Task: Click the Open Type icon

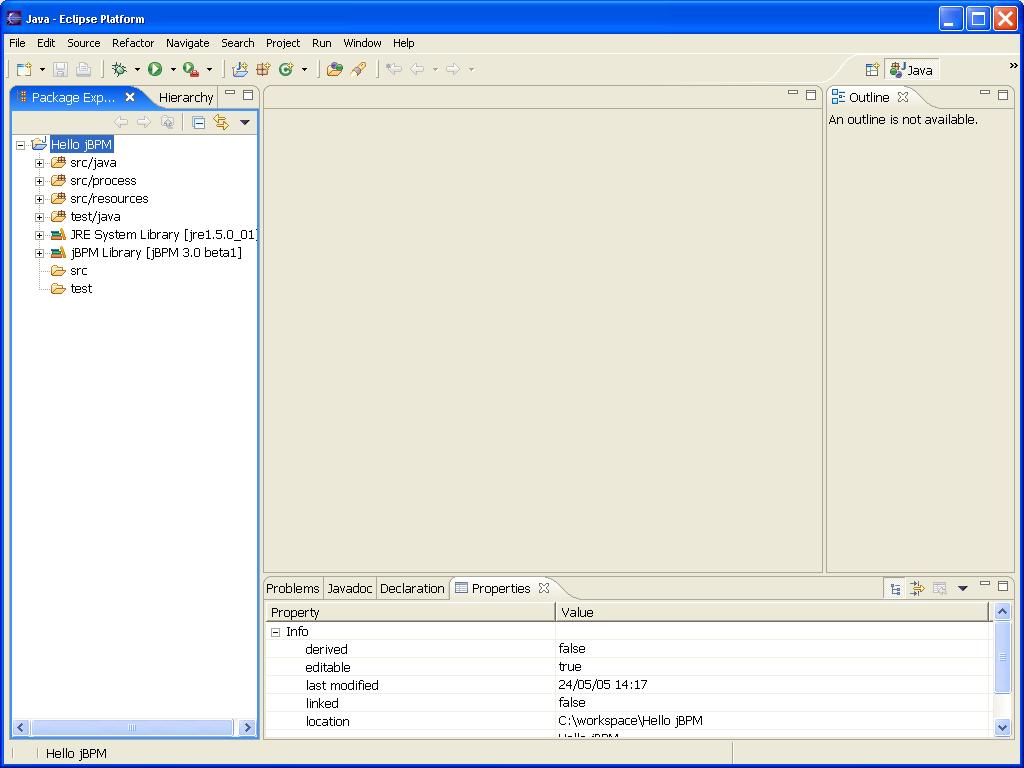Action: (x=335, y=69)
